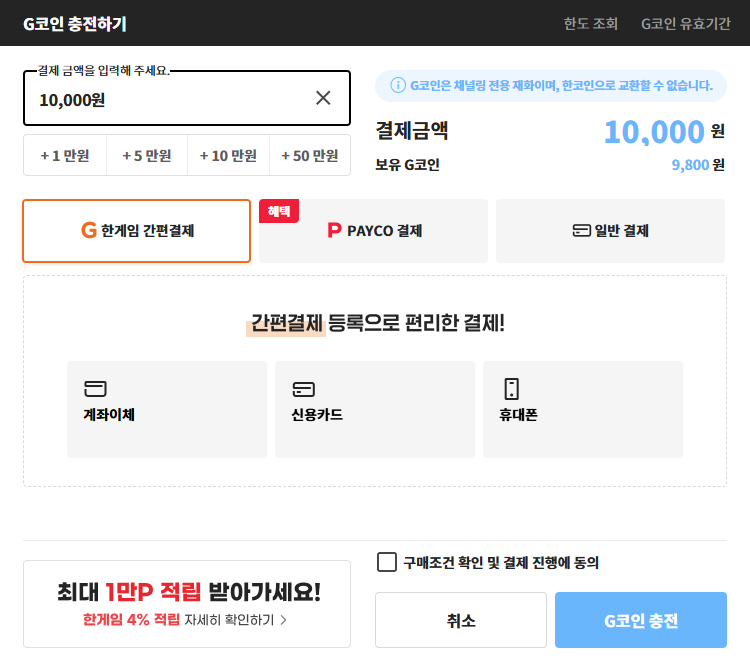This screenshot has height=668, width=750.
Task: Choose 신용카드 payment method card
Action: pyautogui.click(x=375, y=409)
